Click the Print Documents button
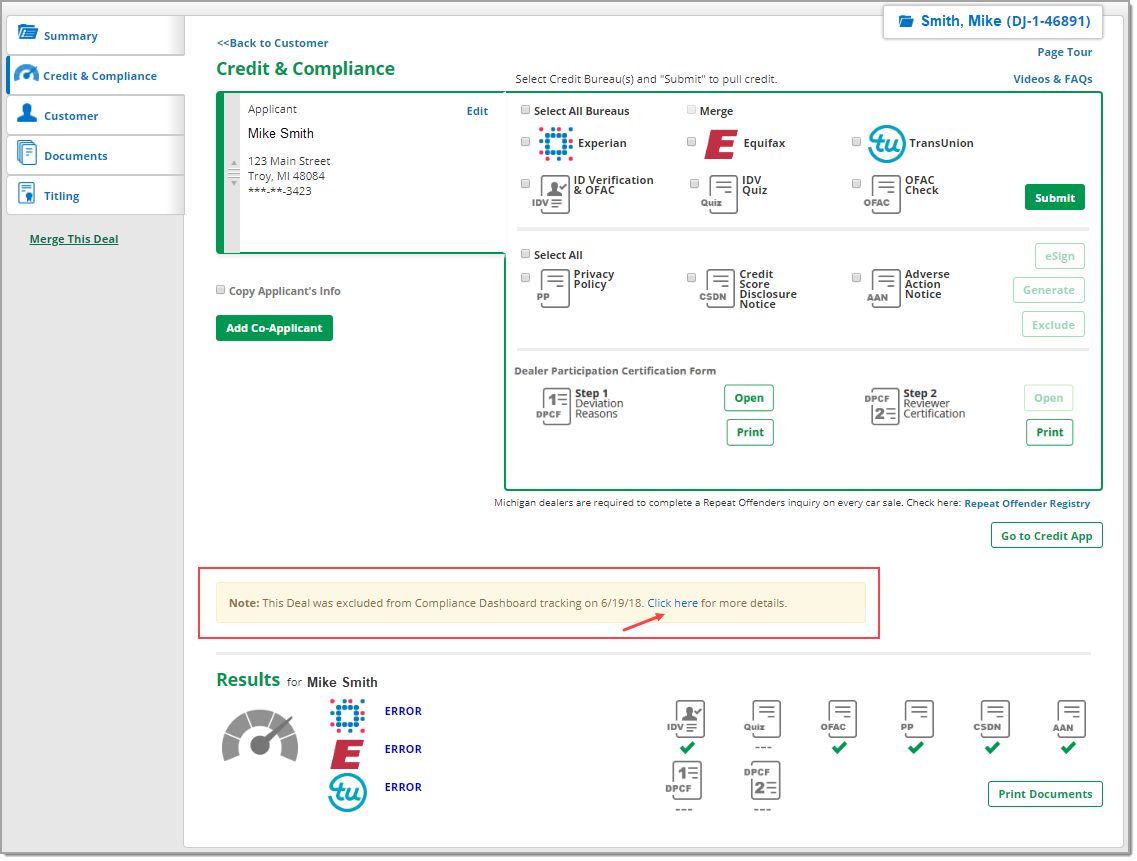Screen dimensions: 1137x861 coord(1045,794)
